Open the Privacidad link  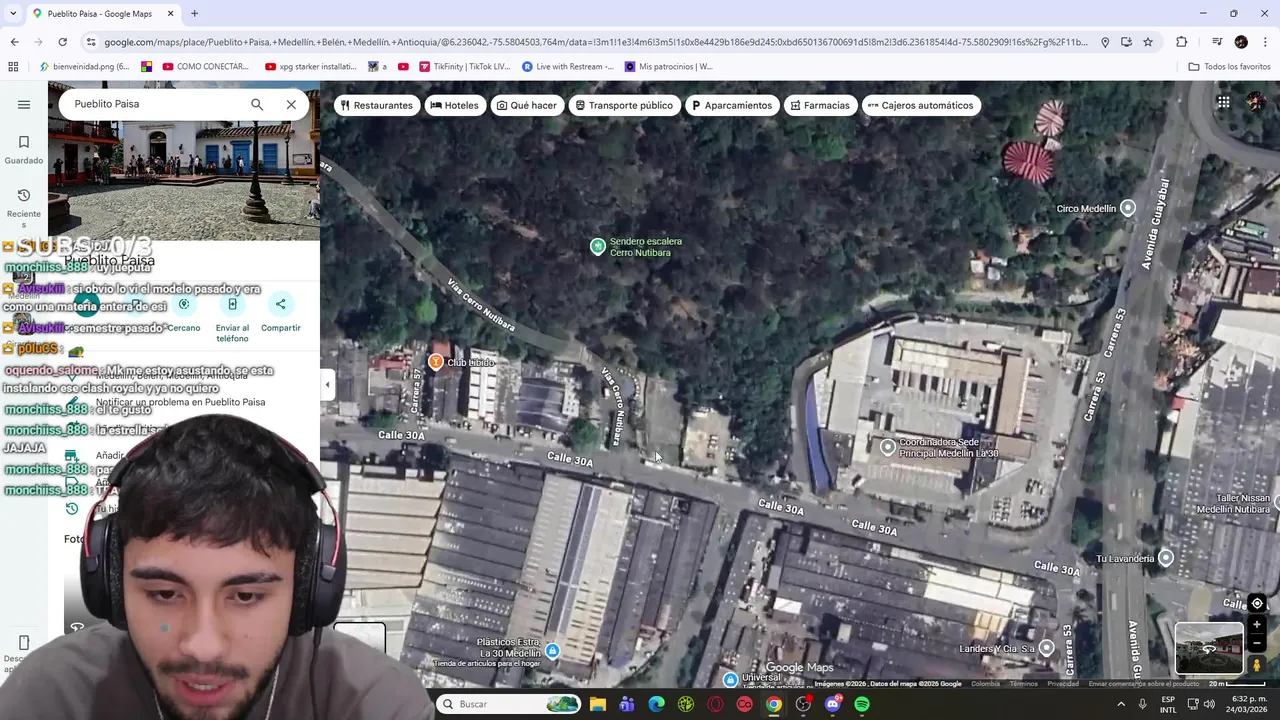[x=1063, y=684]
